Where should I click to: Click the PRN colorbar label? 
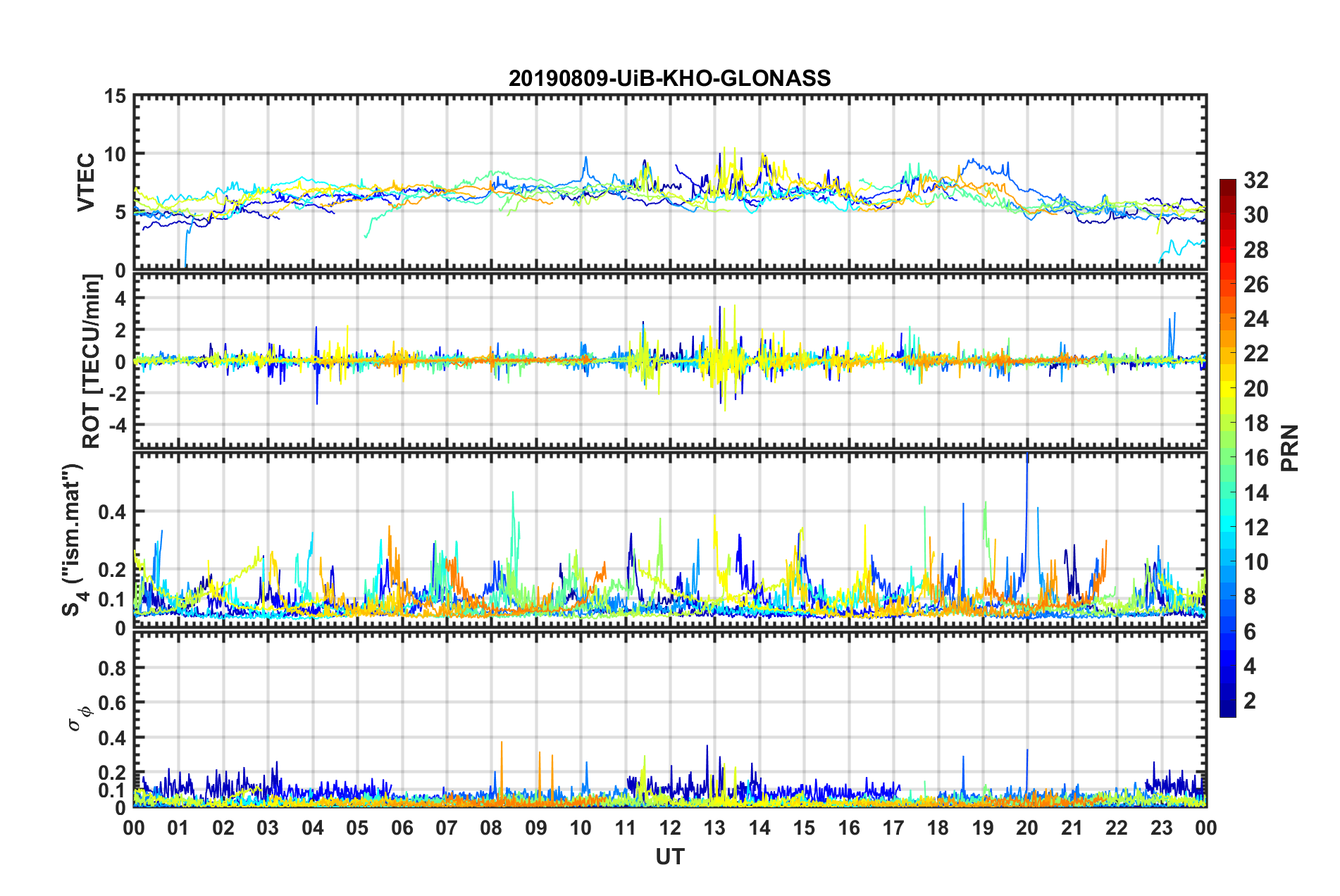coord(1291,448)
